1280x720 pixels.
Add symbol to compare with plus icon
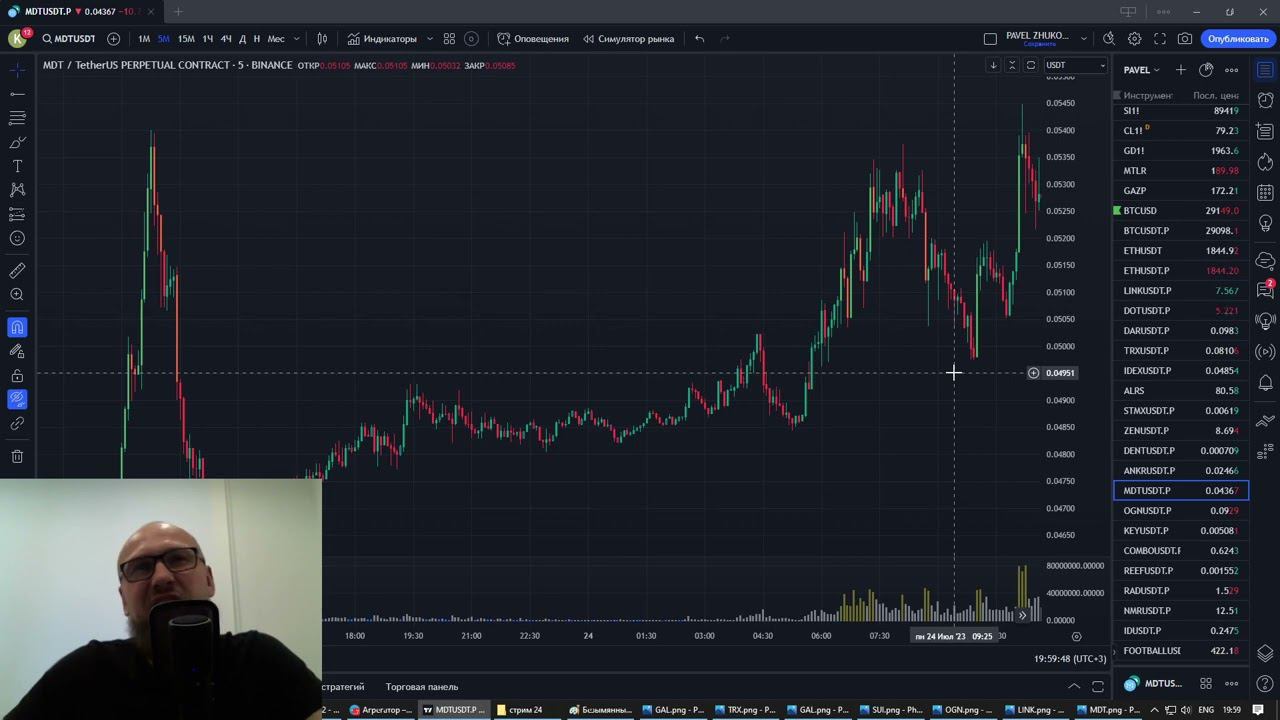click(113, 39)
